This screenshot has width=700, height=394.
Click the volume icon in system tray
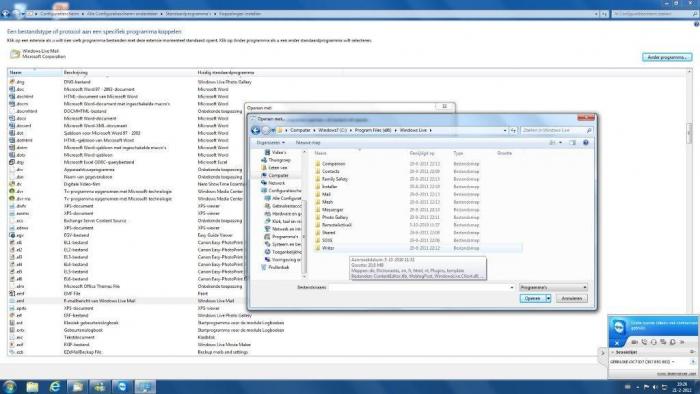click(x=655, y=387)
